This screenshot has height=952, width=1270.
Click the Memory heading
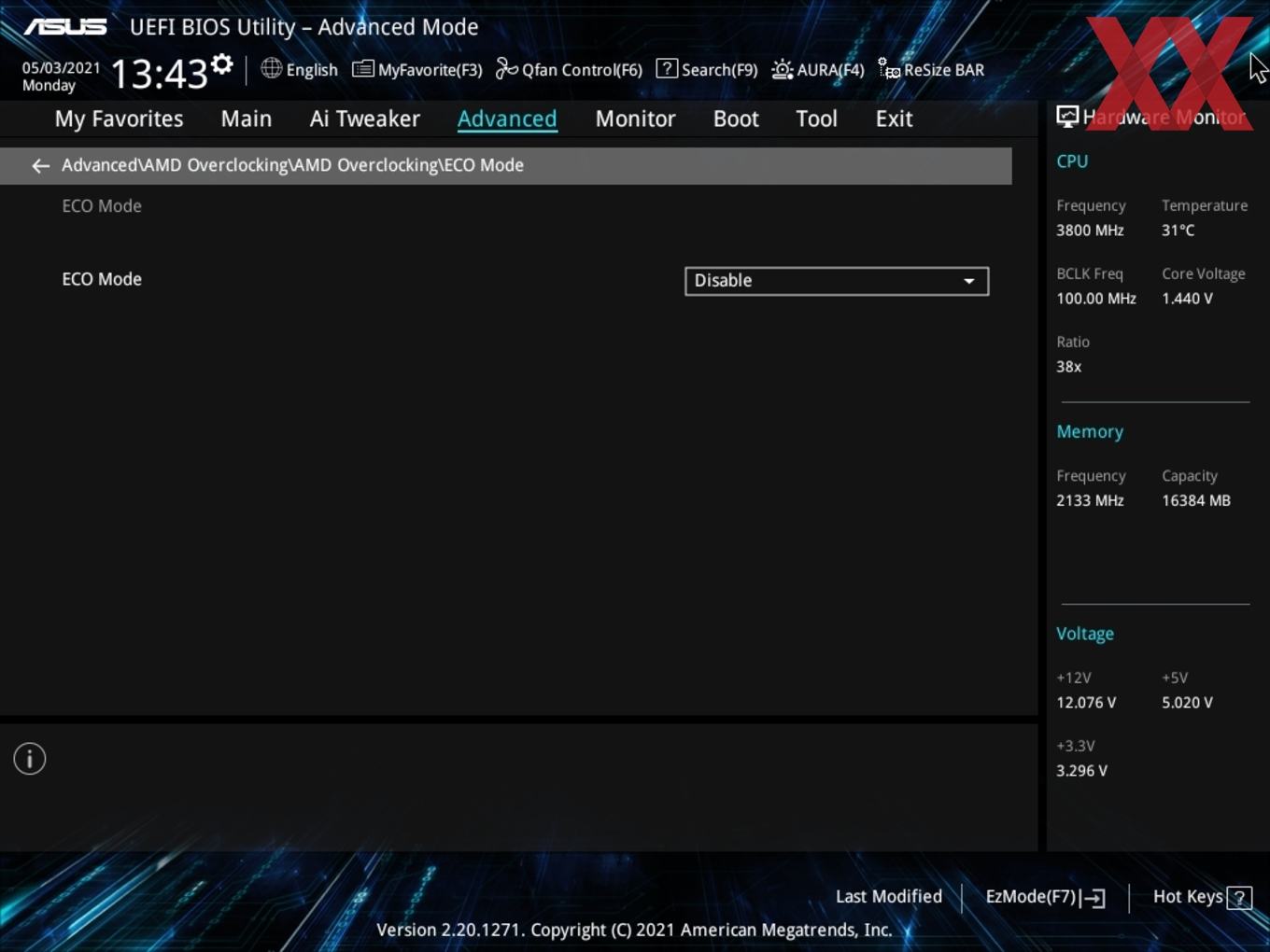click(1090, 432)
